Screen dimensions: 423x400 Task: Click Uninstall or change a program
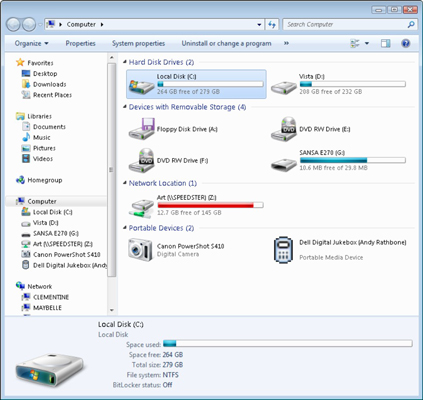[x=226, y=43]
